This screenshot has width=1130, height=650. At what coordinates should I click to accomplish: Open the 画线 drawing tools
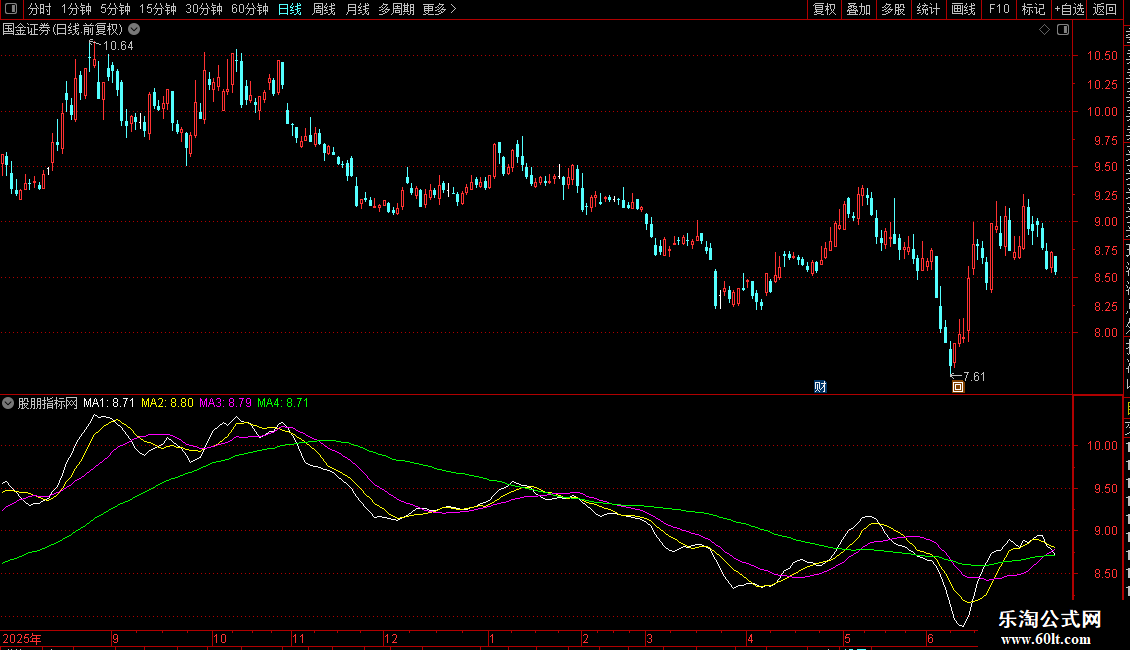point(963,9)
